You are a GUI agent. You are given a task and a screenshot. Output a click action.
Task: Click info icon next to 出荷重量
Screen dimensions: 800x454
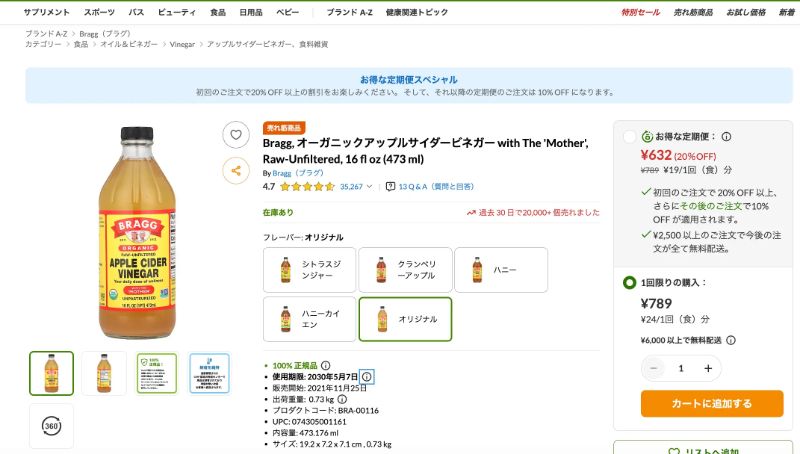coord(343,399)
